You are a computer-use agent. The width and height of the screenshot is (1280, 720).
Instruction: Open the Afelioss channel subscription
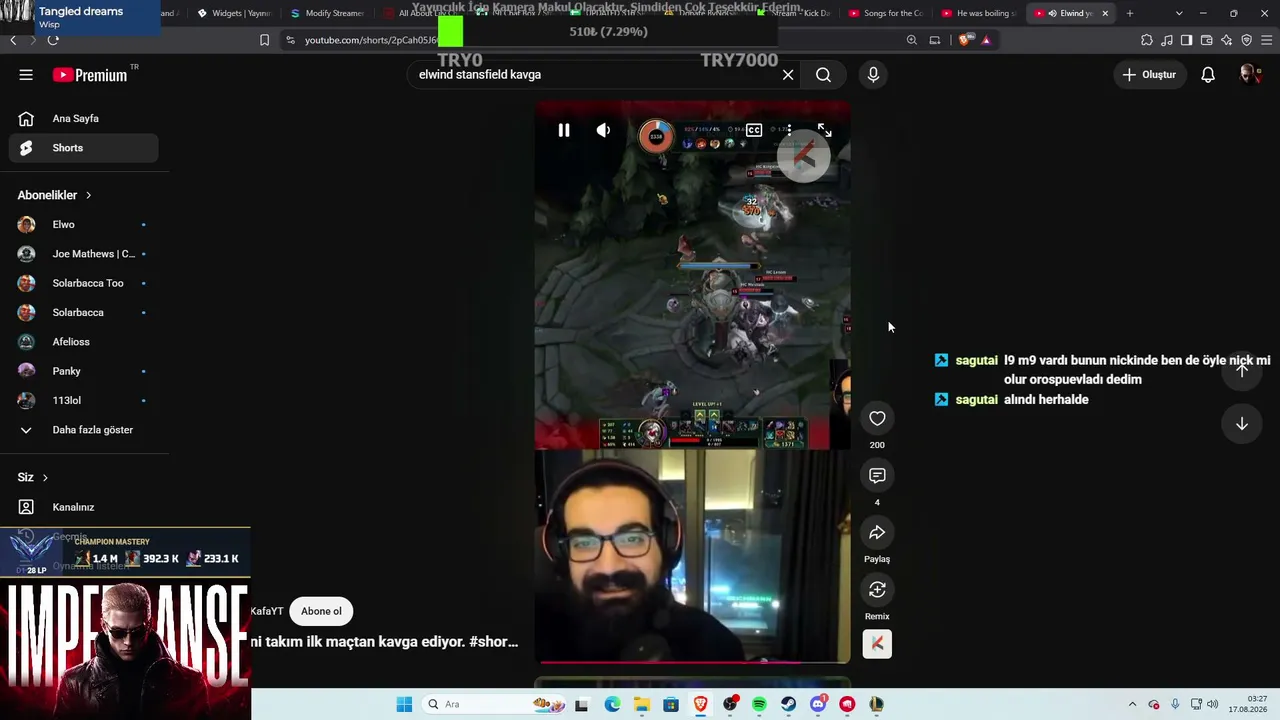coord(84,342)
